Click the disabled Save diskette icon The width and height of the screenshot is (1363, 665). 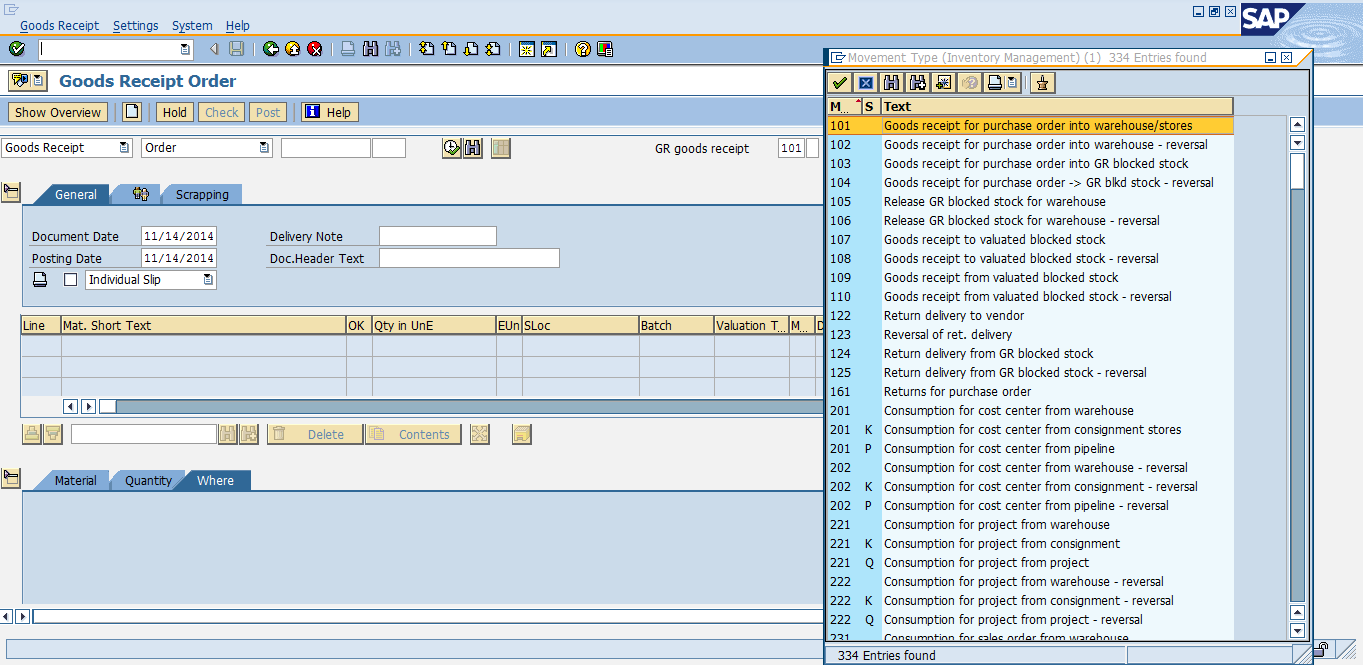pos(236,48)
